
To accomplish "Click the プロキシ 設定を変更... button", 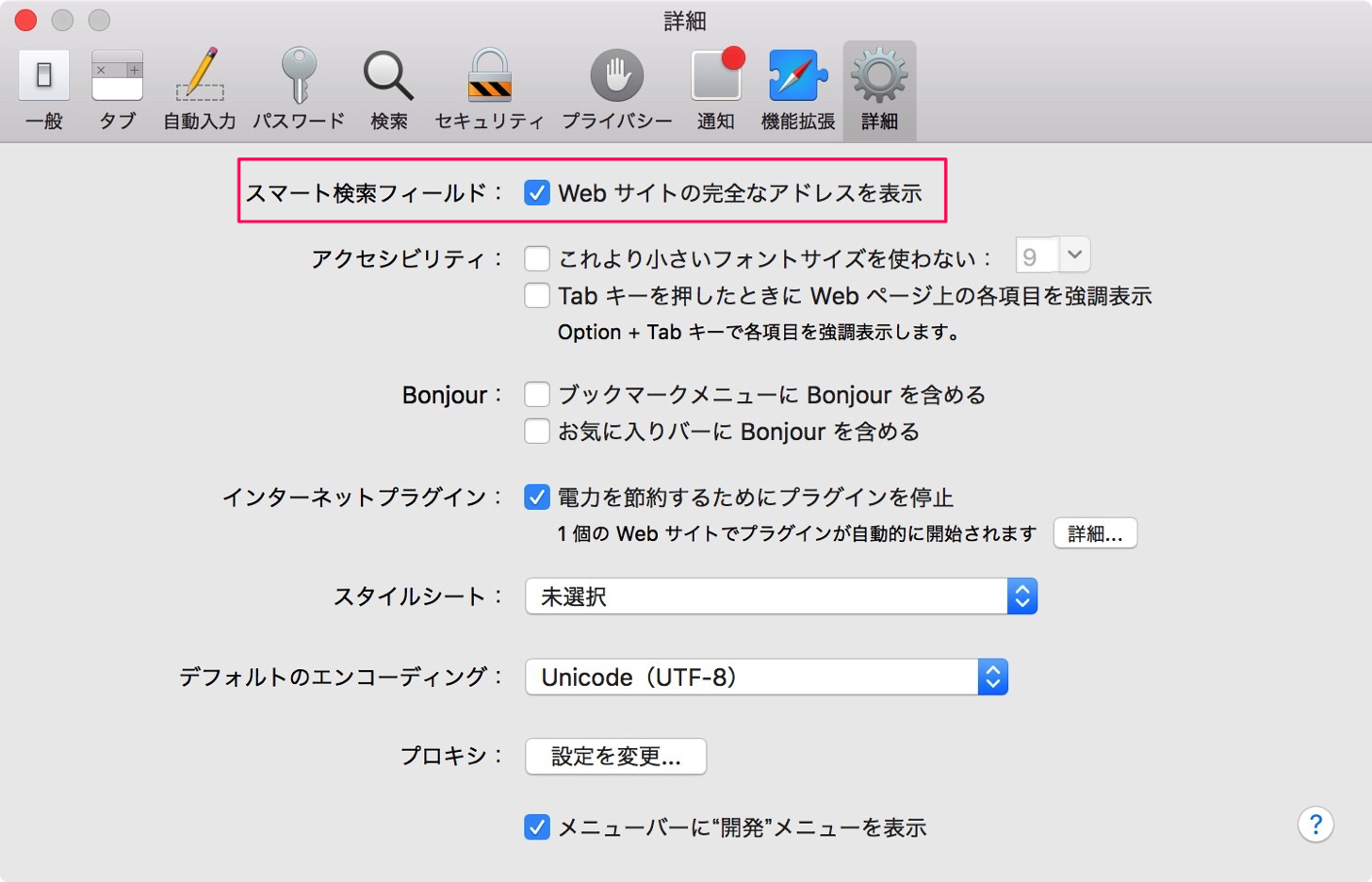I will pyautogui.click(x=615, y=756).
